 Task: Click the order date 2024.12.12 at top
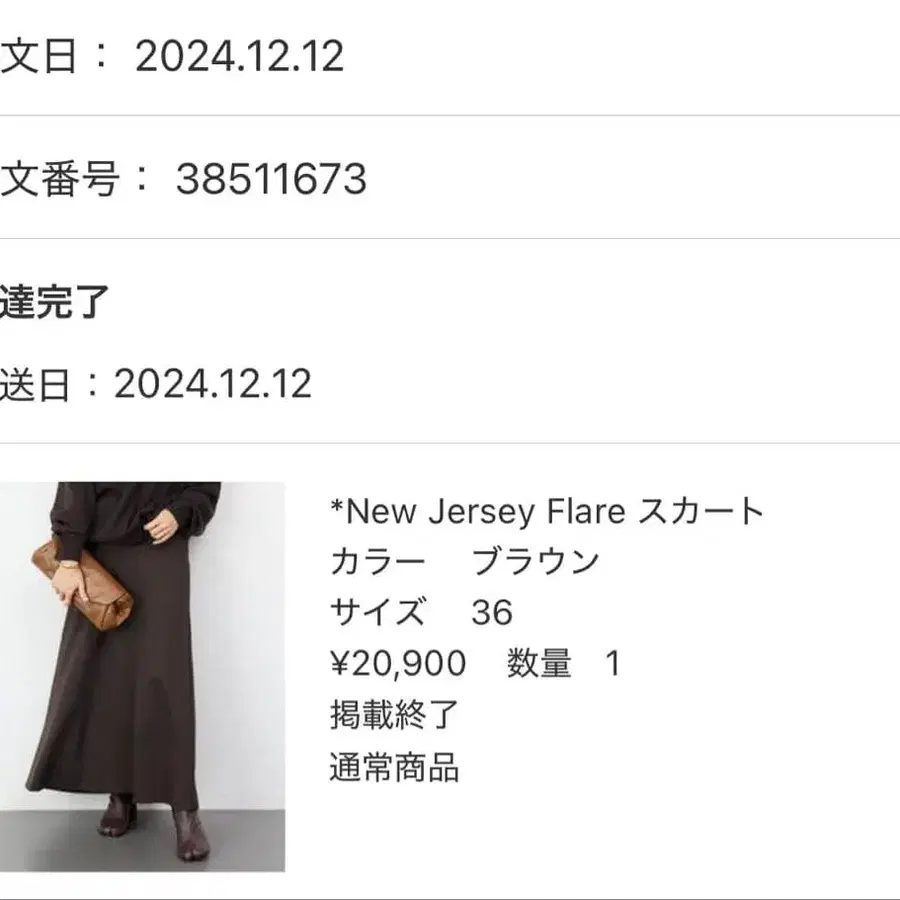(x=239, y=56)
